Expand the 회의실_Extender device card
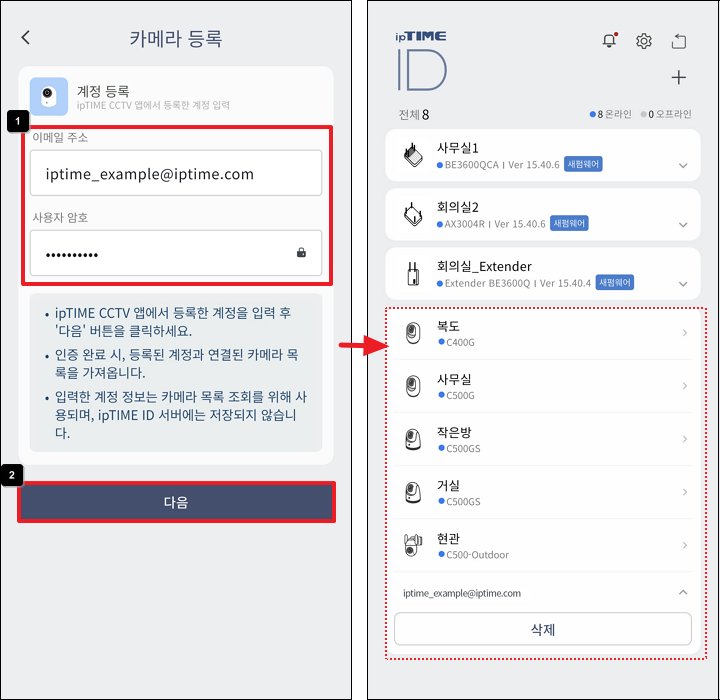Screen dimensions: 720x700 click(683, 284)
